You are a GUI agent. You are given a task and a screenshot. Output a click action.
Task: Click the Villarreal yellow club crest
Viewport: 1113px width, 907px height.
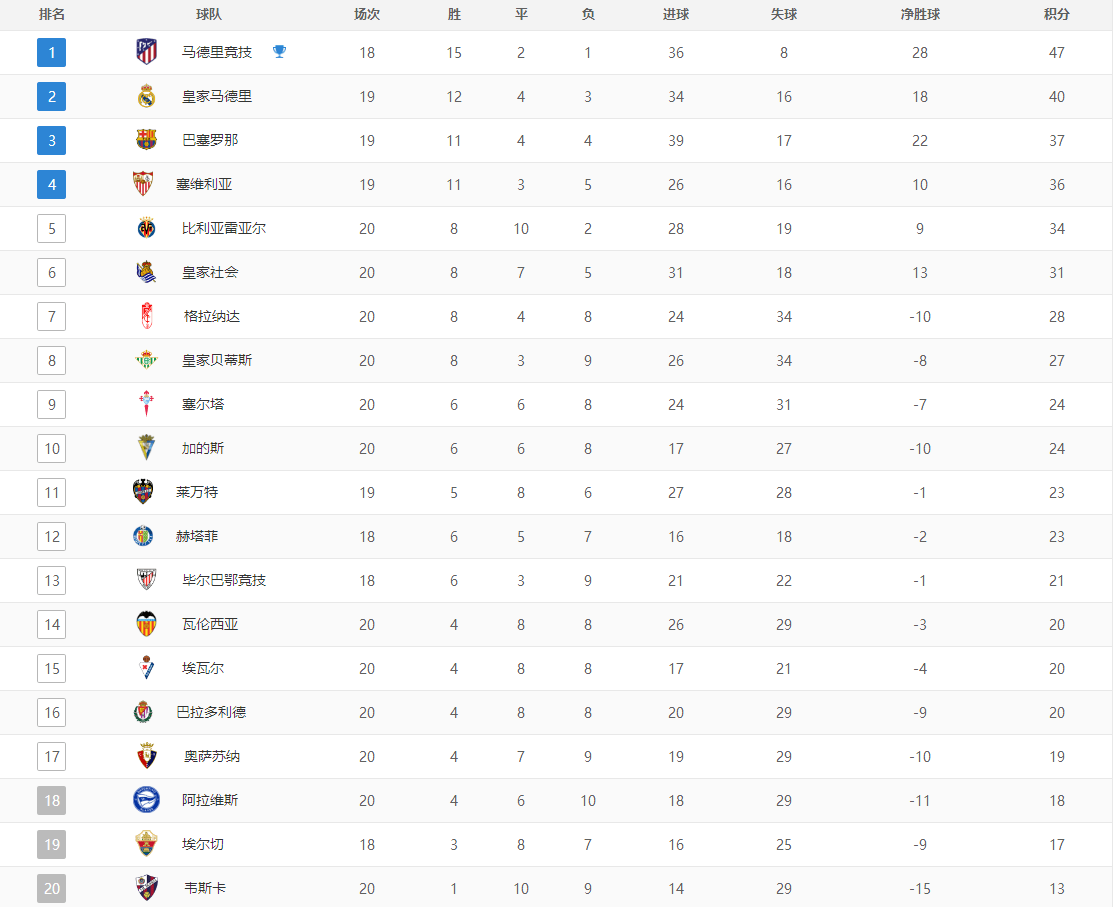(x=146, y=228)
